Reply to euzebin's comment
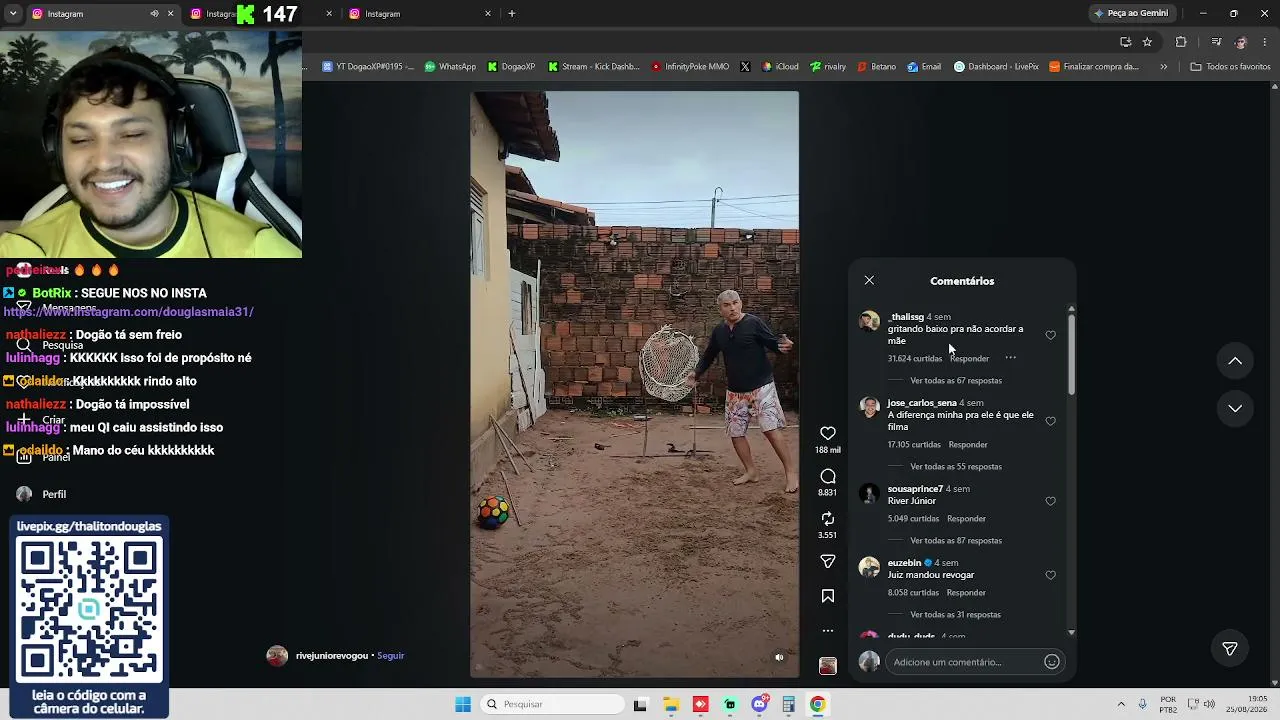The height and width of the screenshot is (720, 1280). point(966,593)
